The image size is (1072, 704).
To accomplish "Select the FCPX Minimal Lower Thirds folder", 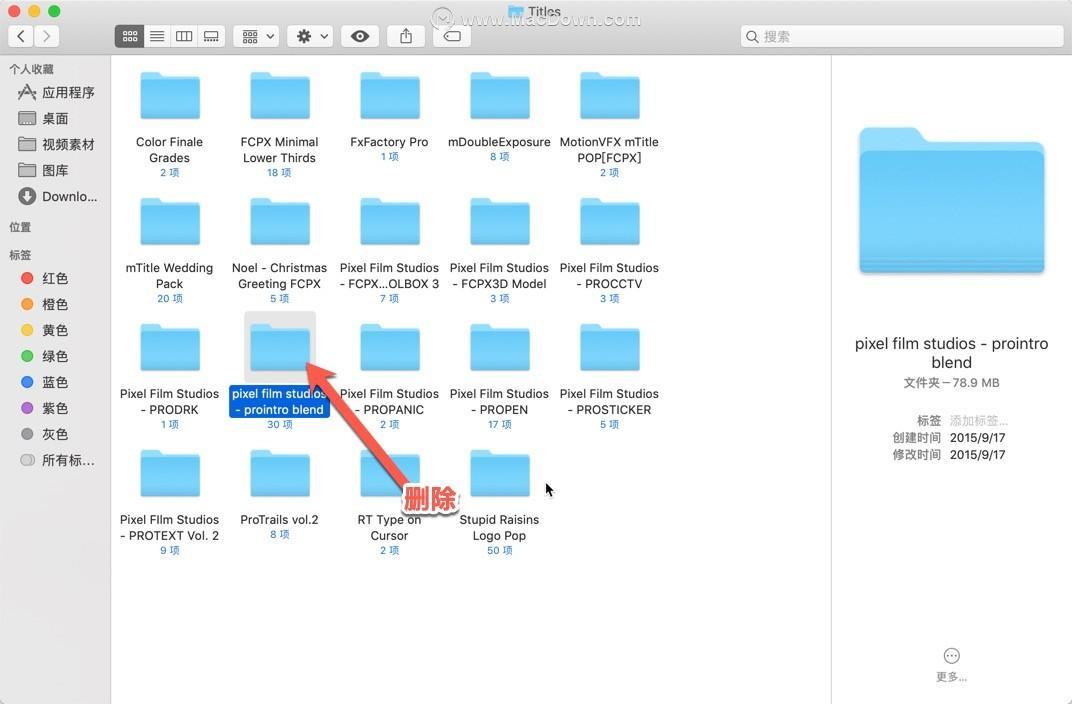I will click(x=280, y=96).
